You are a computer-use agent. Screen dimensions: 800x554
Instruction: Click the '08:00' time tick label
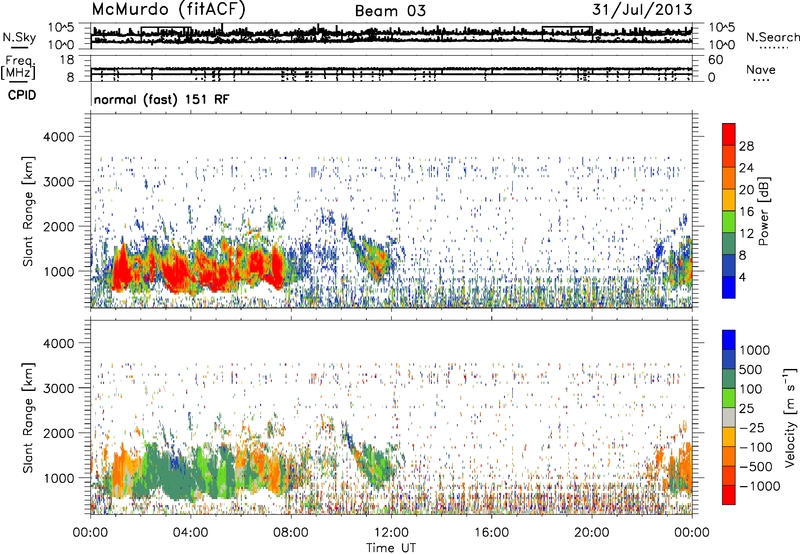(x=291, y=533)
